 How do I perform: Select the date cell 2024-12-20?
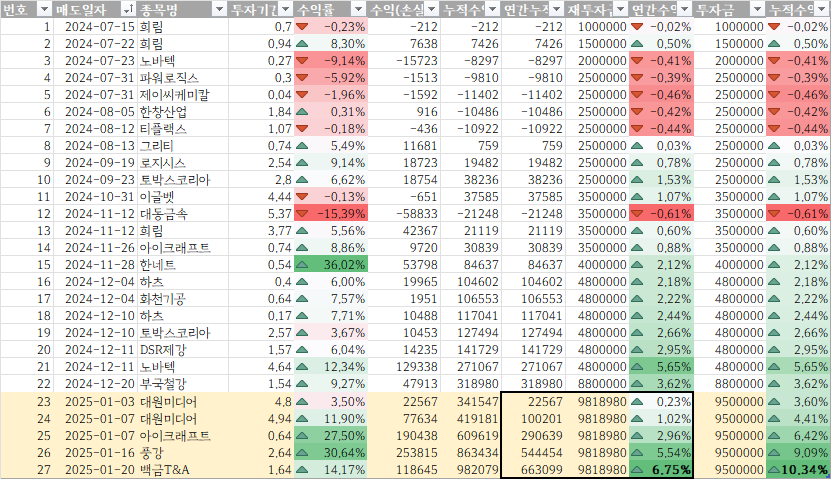click(x=95, y=384)
